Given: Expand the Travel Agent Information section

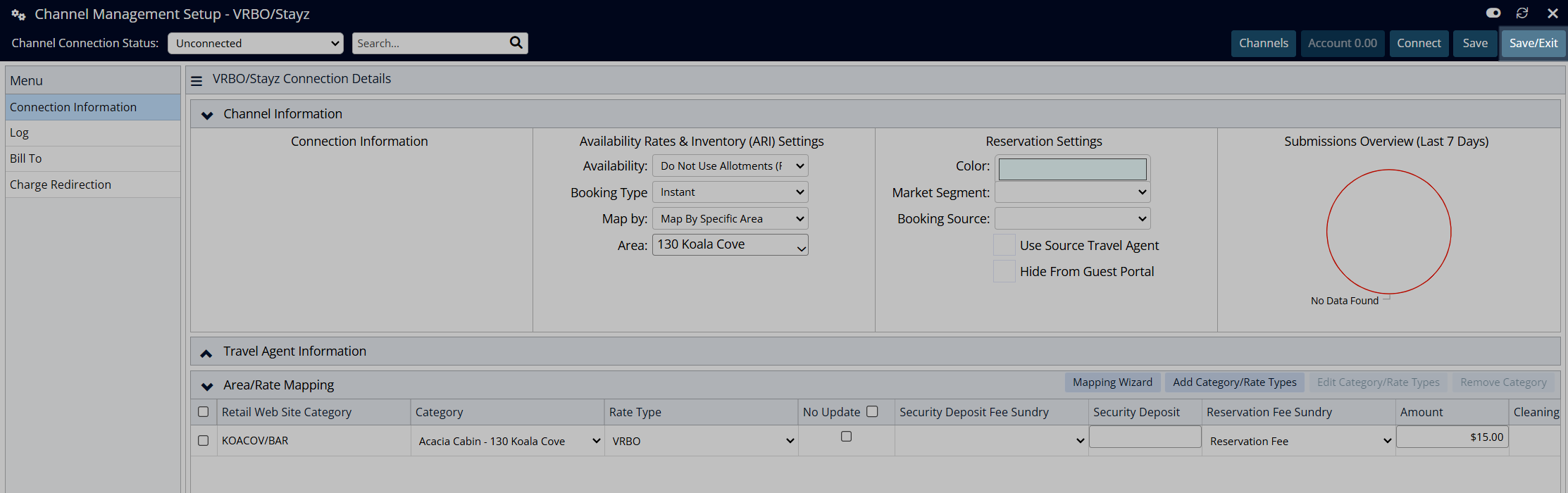Looking at the screenshot, I should [206, 352].
